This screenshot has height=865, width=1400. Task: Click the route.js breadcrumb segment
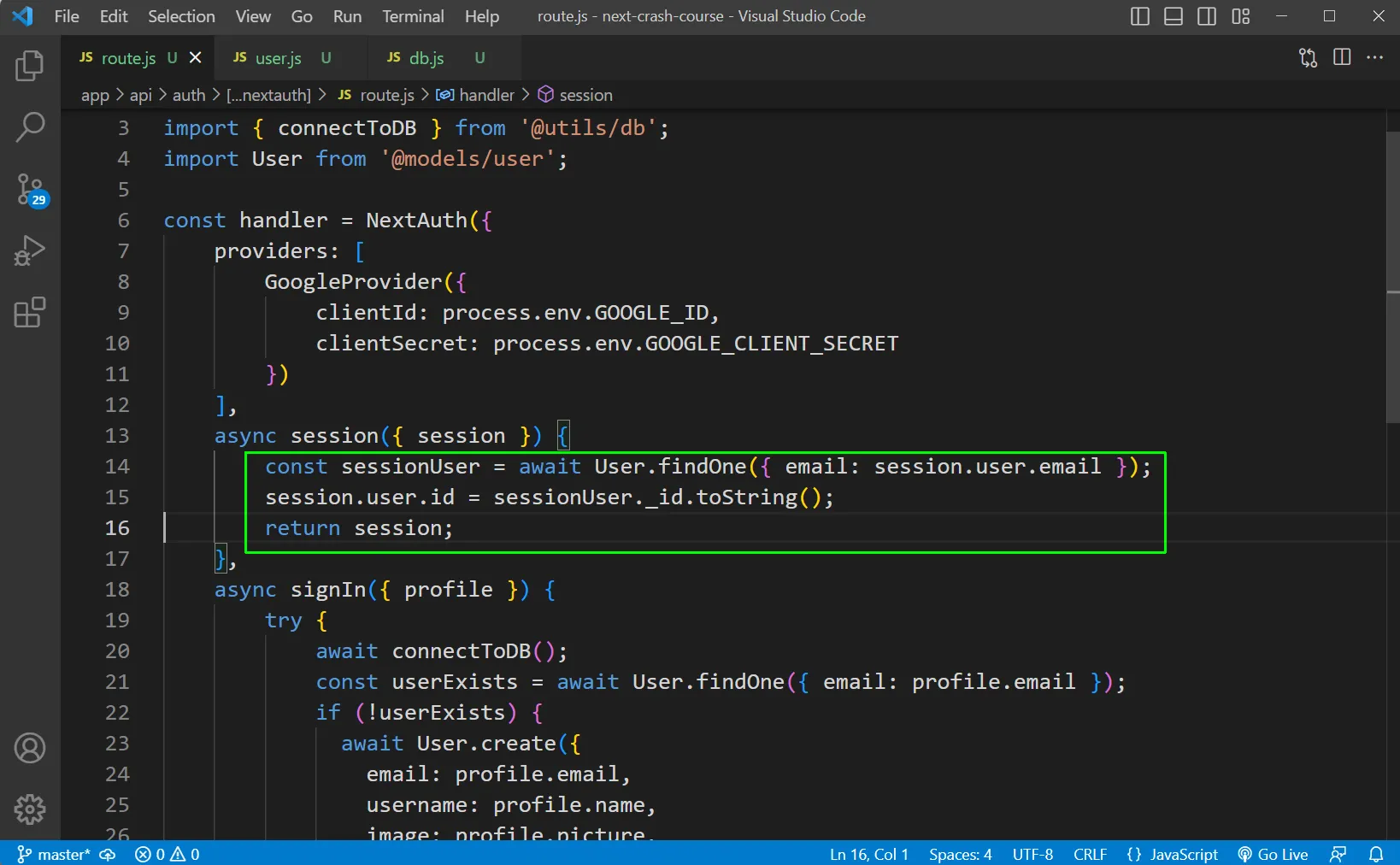point(386,95)
